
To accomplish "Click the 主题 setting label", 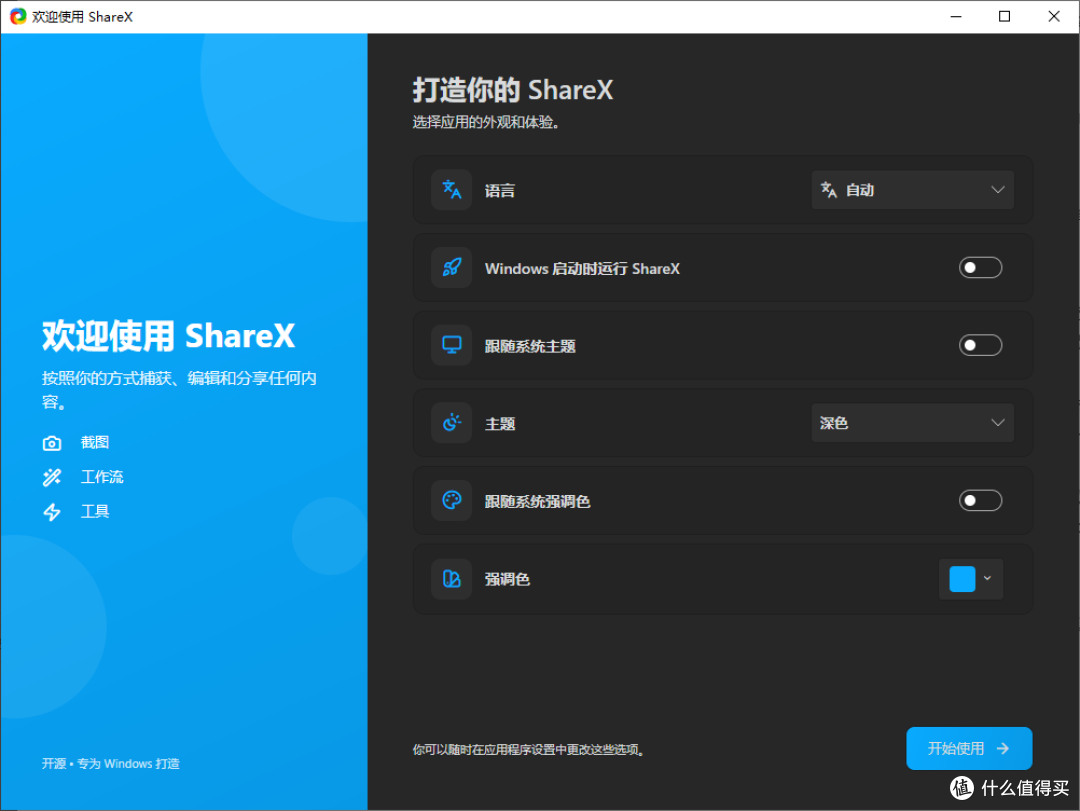I will click(x=500, y=424).
